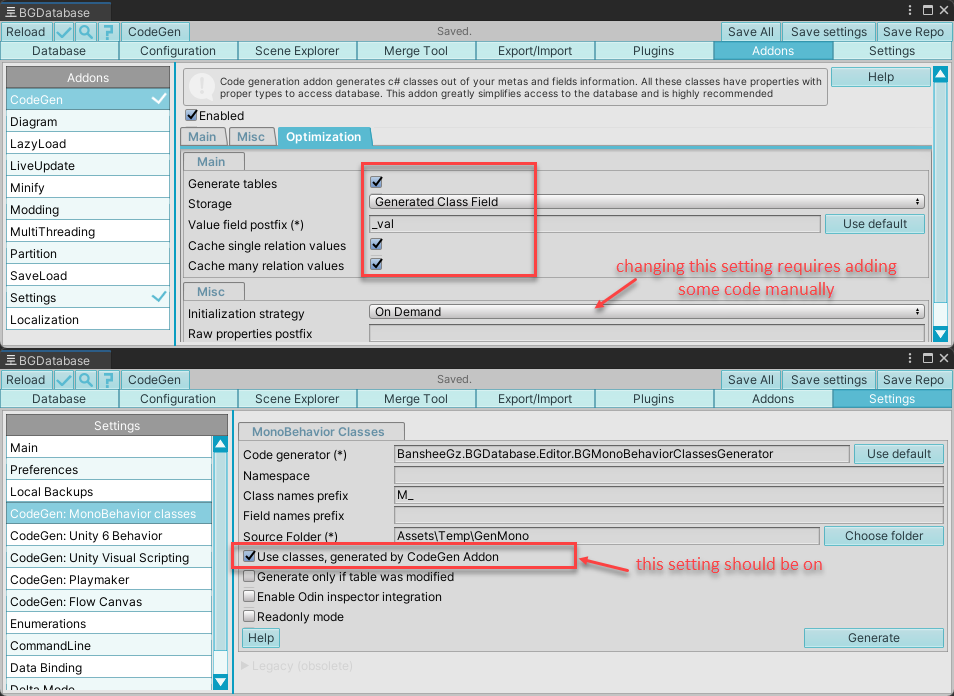
Task: Open Scene Explorer tab in lower window
Action: [297, 399]
